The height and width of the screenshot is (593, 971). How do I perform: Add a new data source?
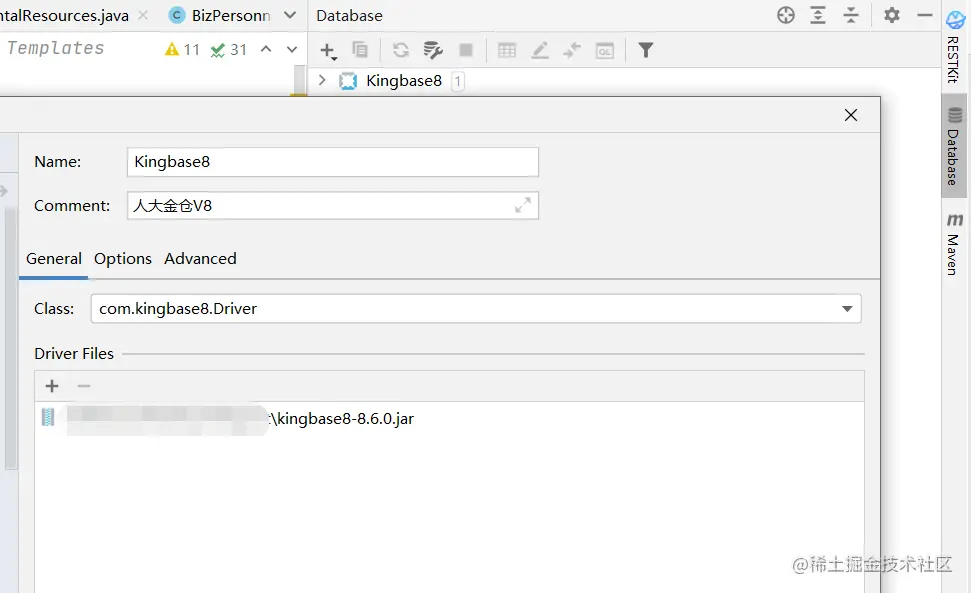click(327, 50)
